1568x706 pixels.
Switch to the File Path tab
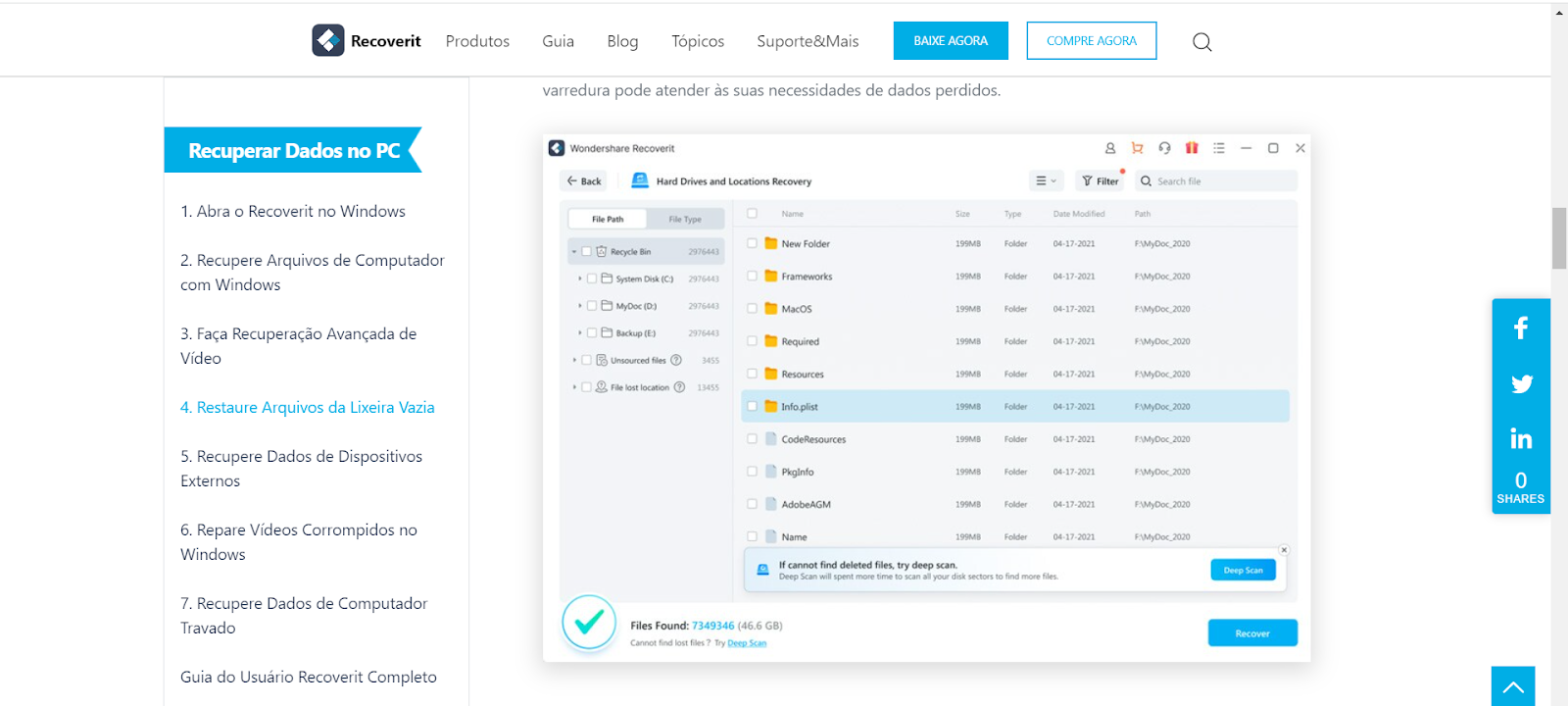[x=608, y=219]
